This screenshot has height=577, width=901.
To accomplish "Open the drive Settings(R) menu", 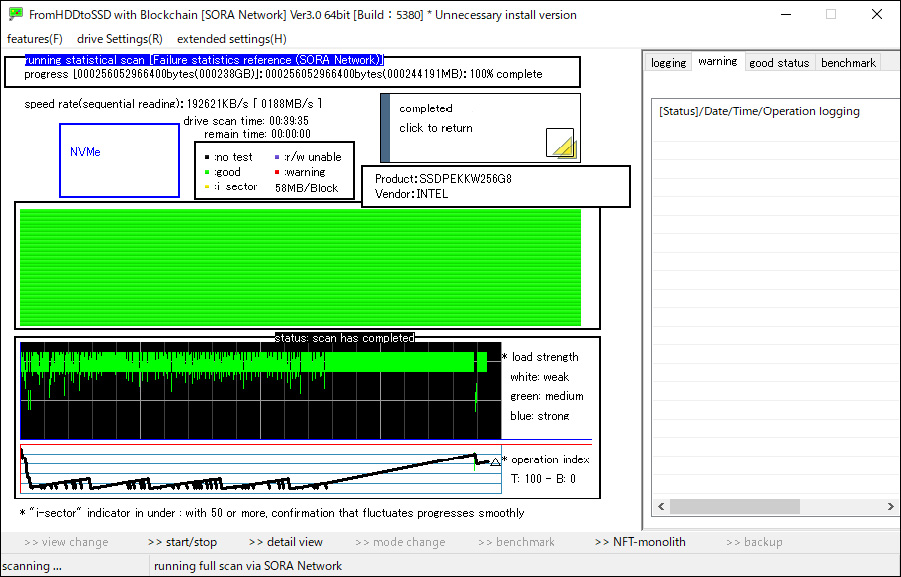I will pos(120,39).
